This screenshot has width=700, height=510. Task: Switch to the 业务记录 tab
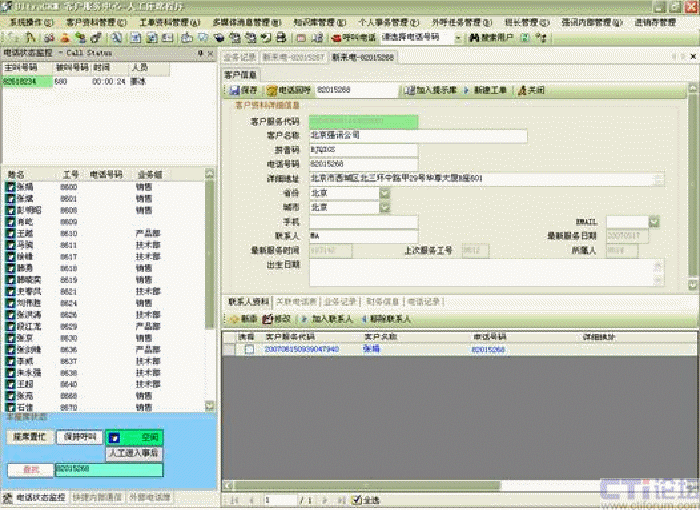339,301
